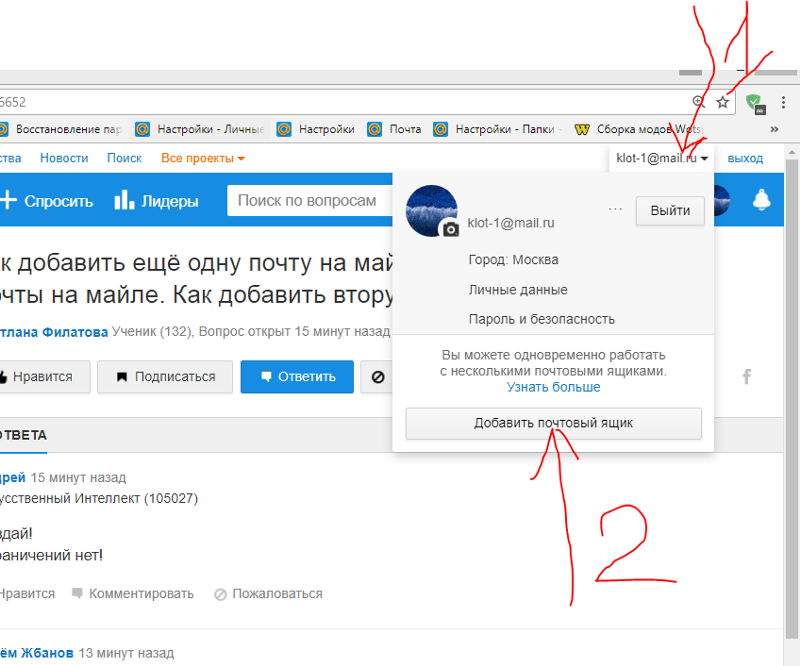Focus the Поиск по вопросам search field

310,201
